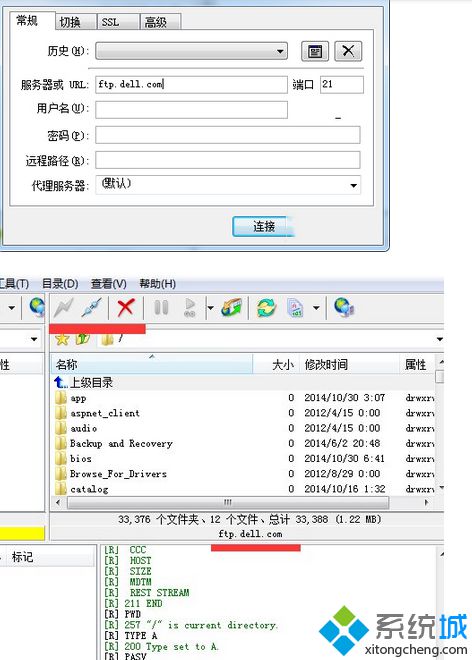The width and height of the screenshot is (472, 660).
Task: Click the globe icon at toolbar end
Action: [344, 308]
